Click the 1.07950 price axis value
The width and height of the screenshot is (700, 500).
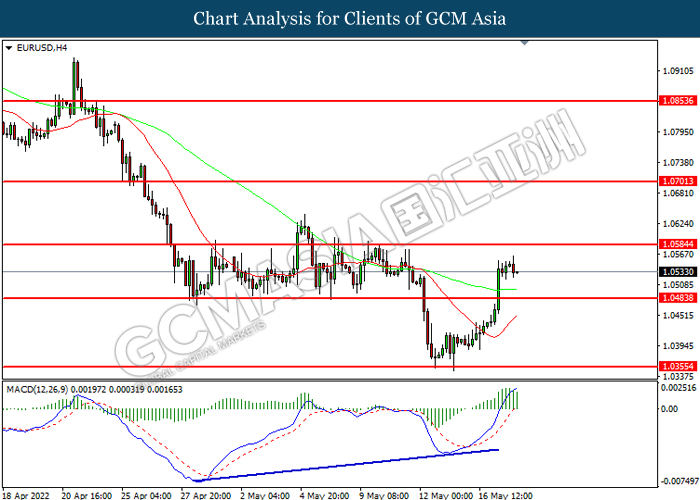(679, 132)
